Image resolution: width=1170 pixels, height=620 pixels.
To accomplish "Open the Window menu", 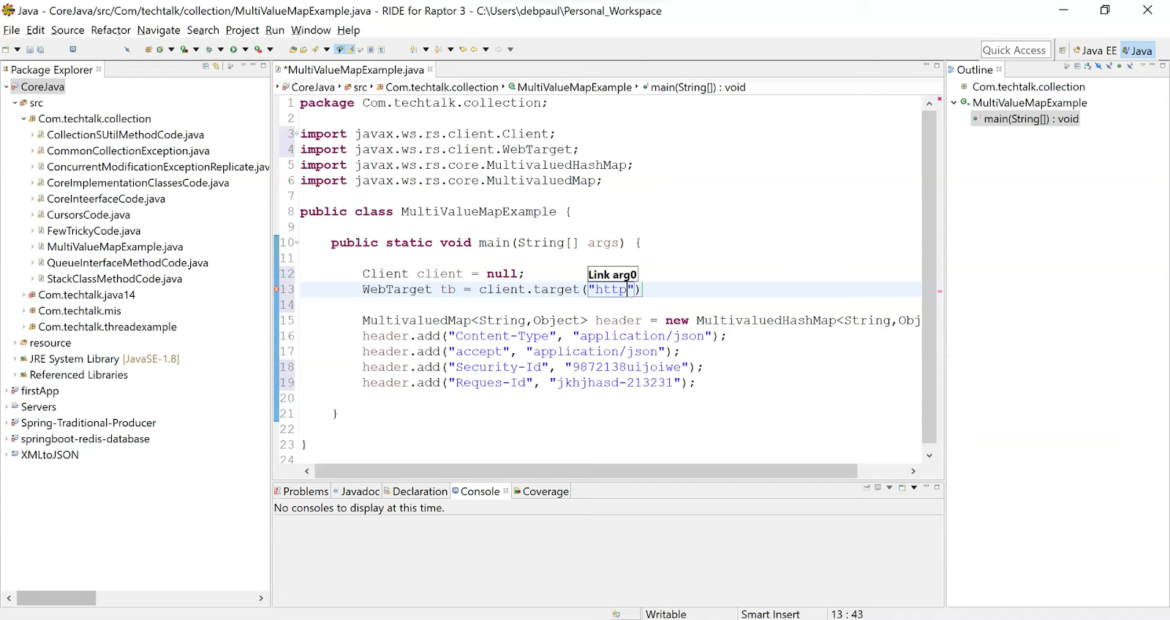I will tap(310, 30).
